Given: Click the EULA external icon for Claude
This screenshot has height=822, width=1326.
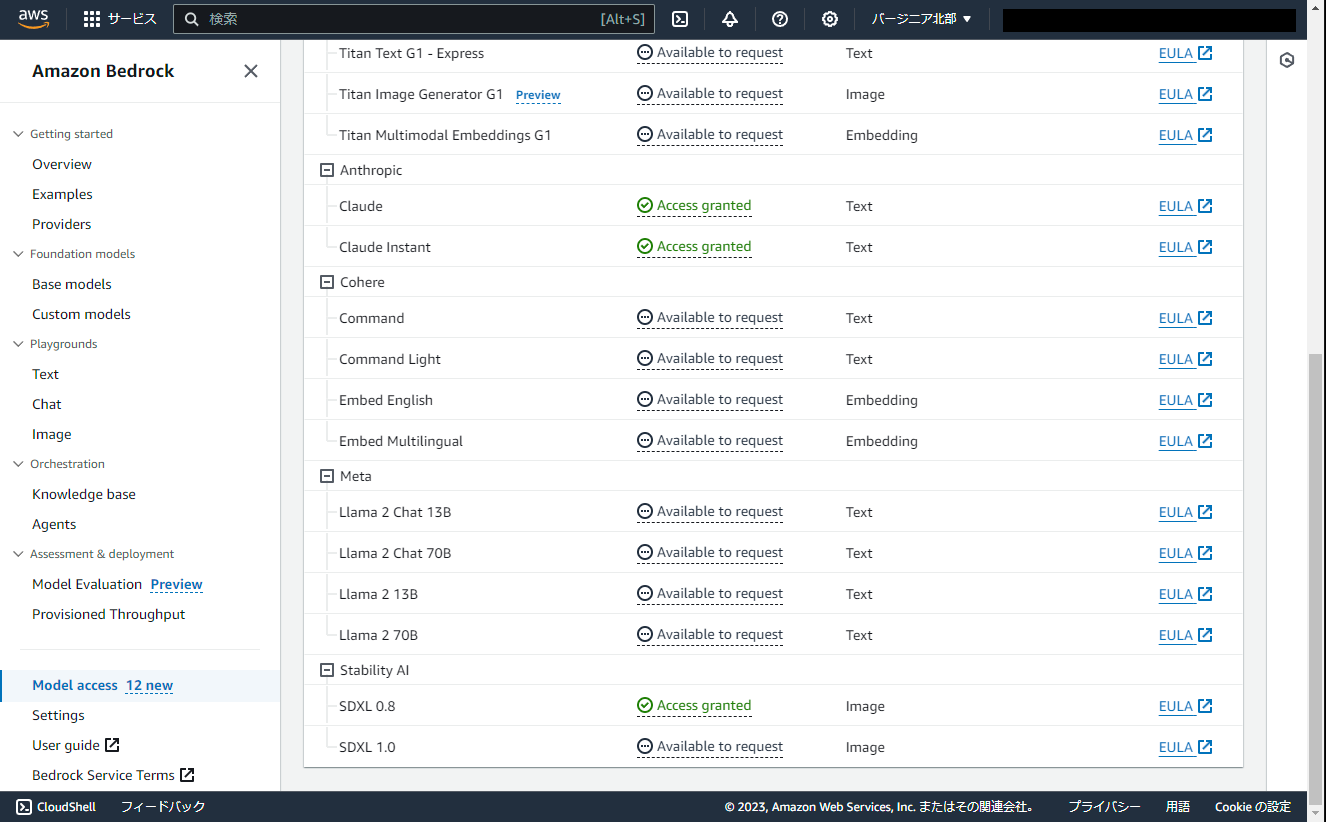Looking at the screenshot, I should tap(1205, 206).
